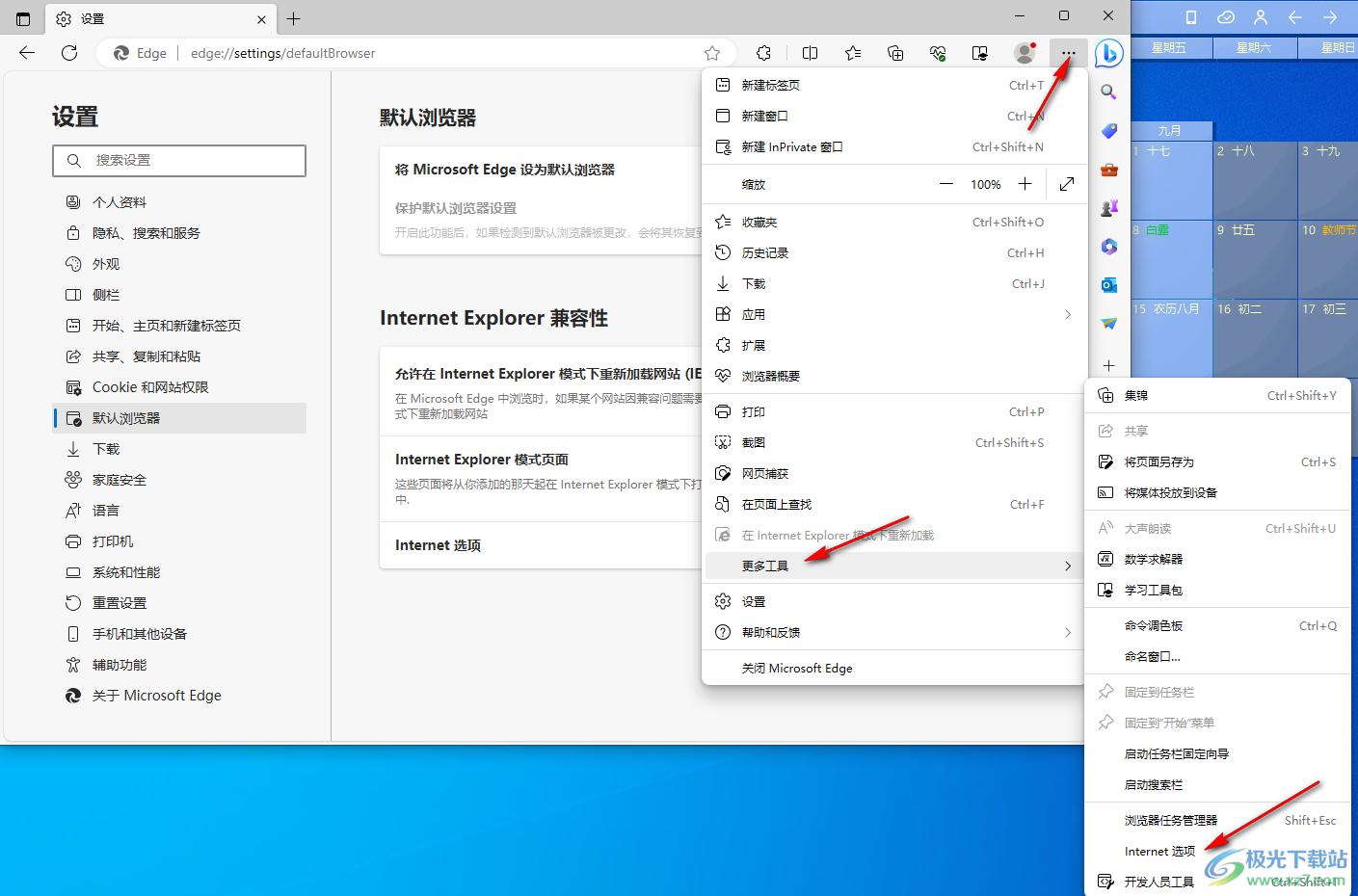The image size is (1358, 896).
Task: Open About Microsoft Edge section
Action: point(179,696)
